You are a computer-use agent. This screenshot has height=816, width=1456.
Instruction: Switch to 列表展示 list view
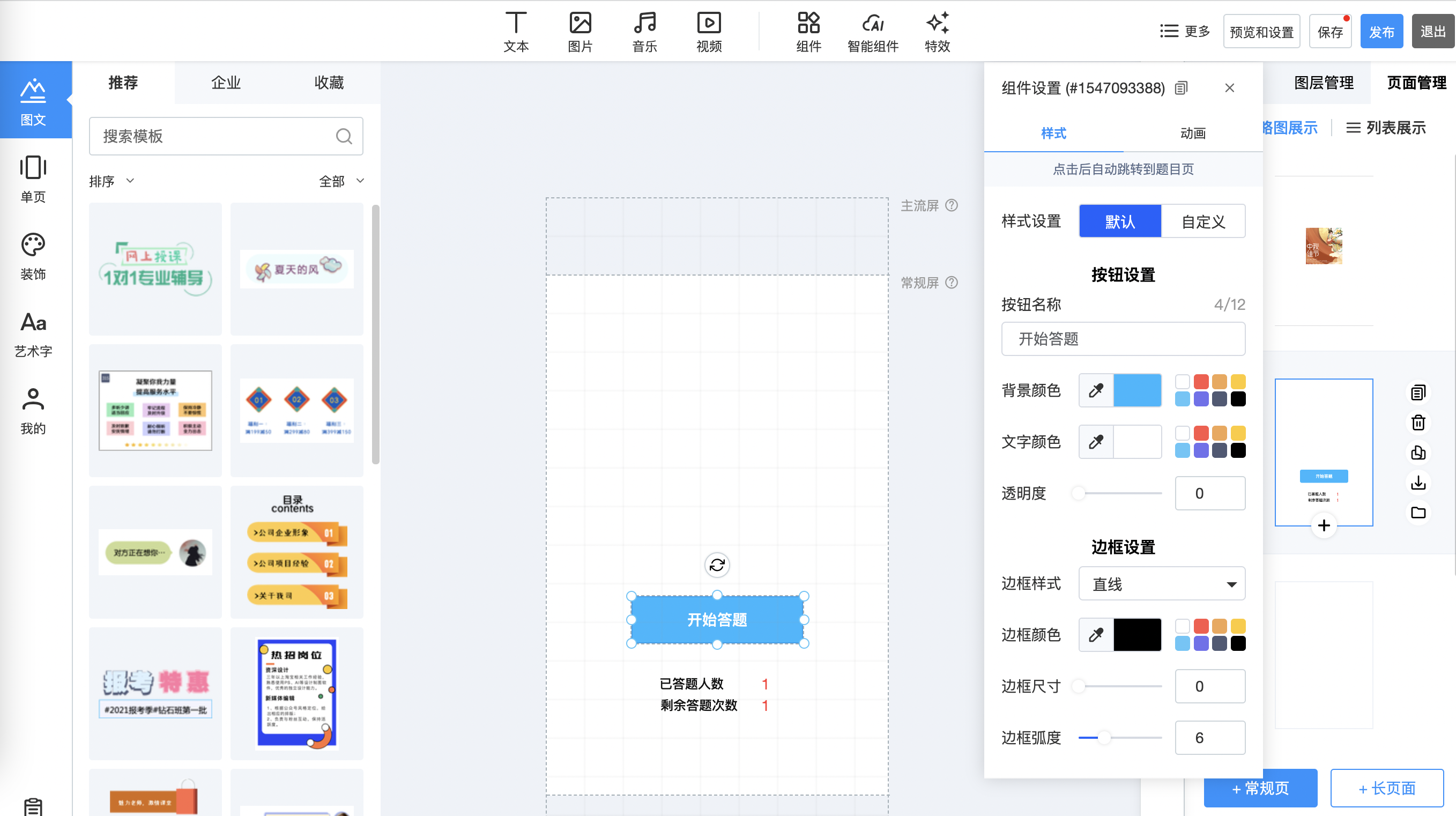1386,128
